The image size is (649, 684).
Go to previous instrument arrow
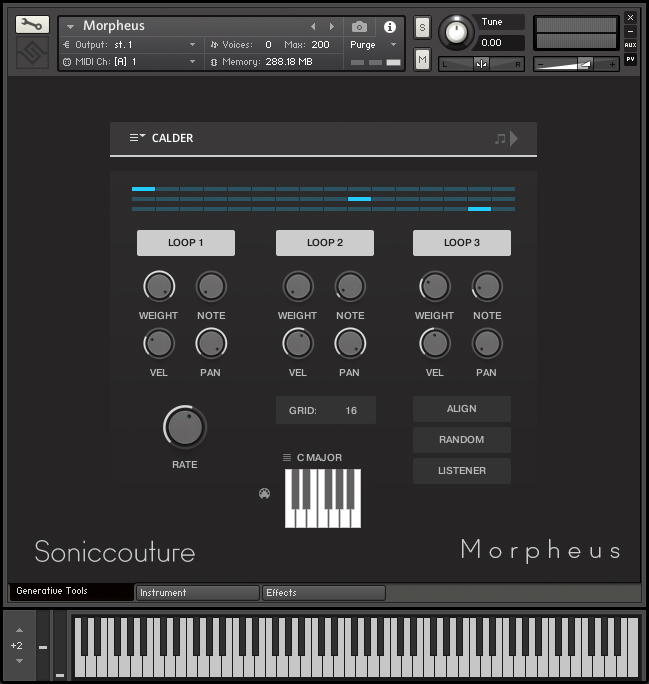(x=313, y=27)
